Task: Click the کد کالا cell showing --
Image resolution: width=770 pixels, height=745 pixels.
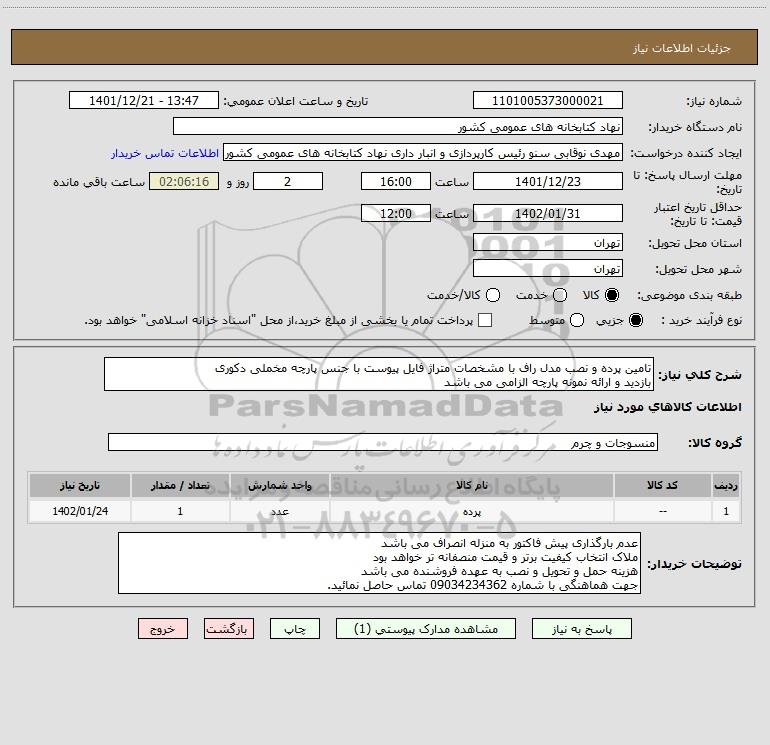Action: pos(662,511)
